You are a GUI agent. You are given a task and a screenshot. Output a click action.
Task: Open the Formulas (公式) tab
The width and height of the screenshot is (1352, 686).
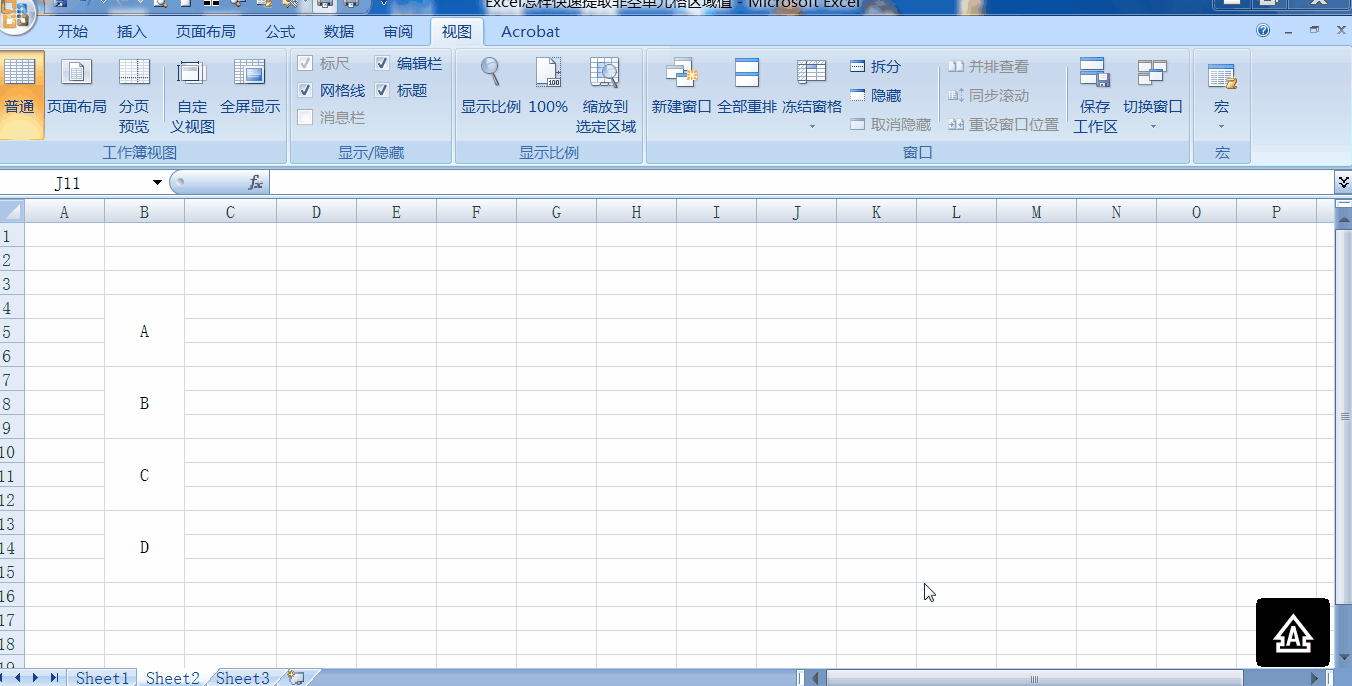click(x=280, y=31)
